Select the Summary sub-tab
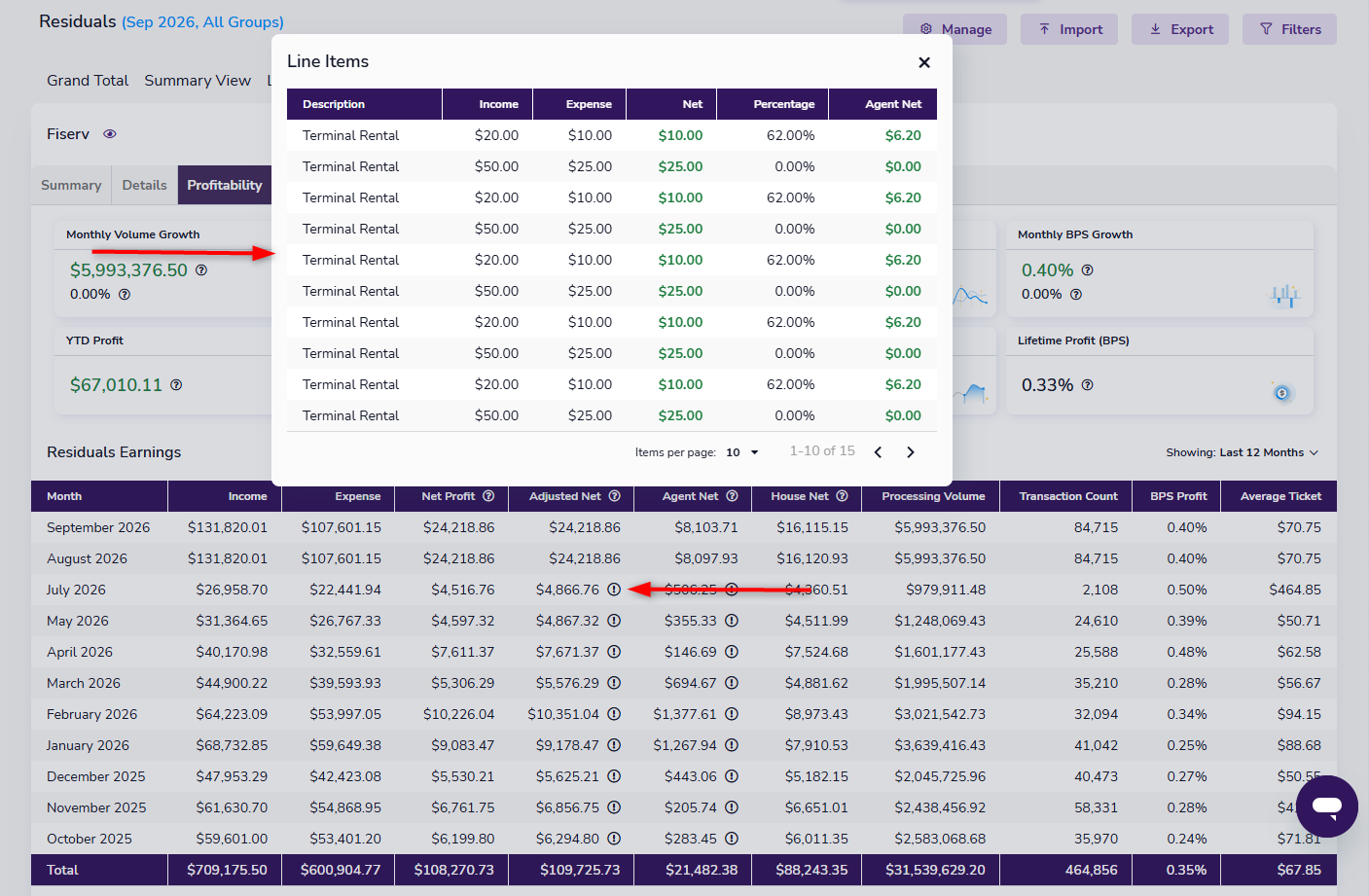The height and width of the screenshot is (896, 1369). click(x=71, y=185)
